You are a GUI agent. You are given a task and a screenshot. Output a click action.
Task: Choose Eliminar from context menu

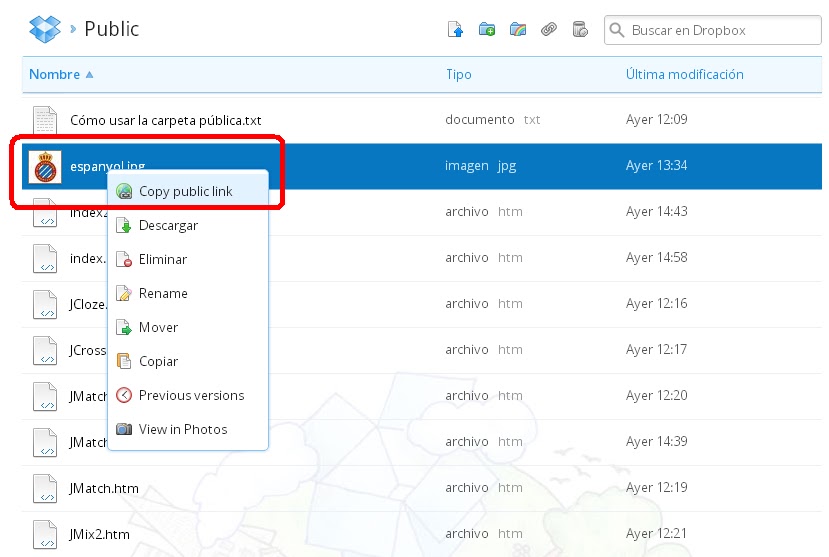[x=188, y=259]
